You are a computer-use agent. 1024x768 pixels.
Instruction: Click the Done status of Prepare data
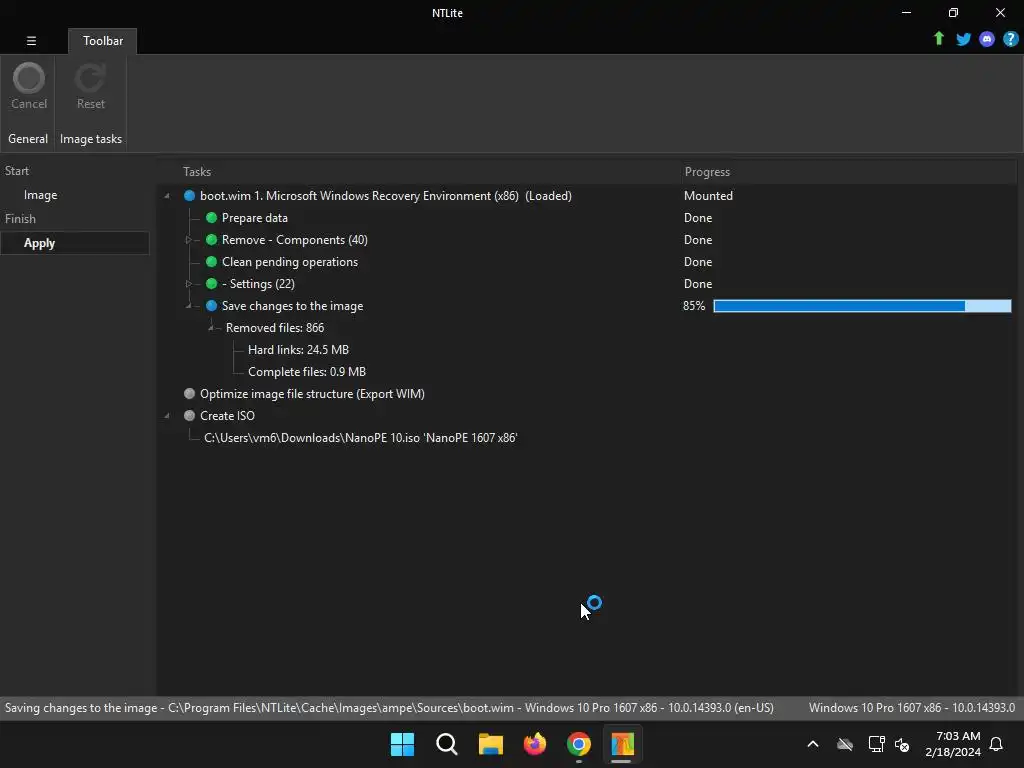[697, 217]
